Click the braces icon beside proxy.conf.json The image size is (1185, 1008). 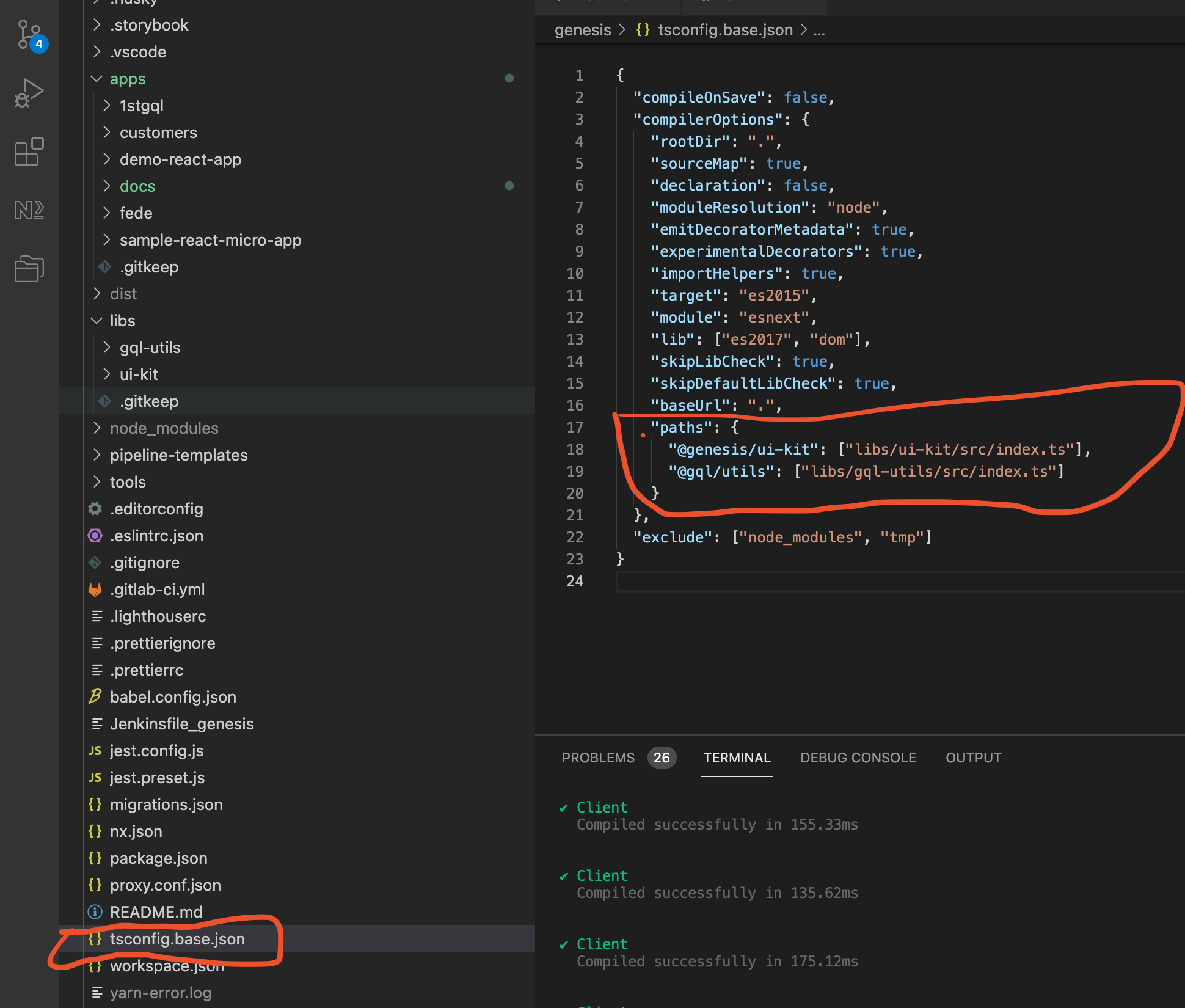click(95, 885)
